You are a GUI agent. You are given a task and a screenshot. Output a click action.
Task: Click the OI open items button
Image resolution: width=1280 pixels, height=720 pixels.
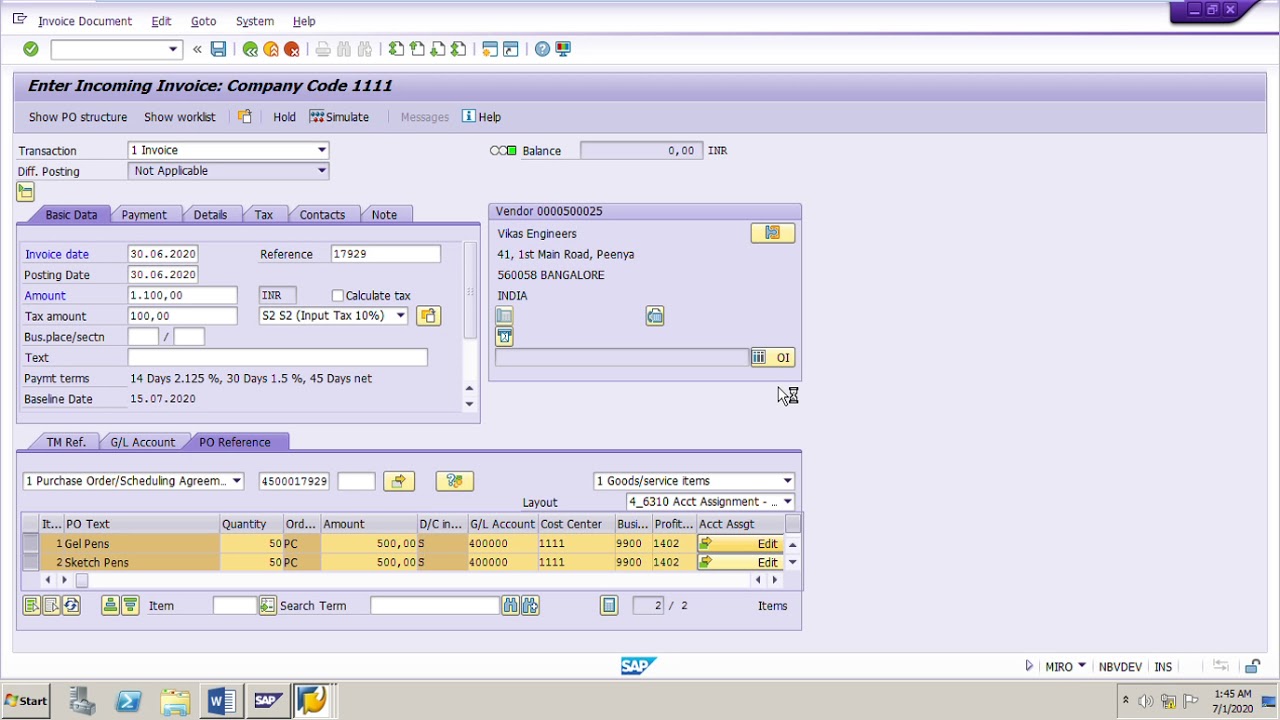pyautogui.click(x=772, y=357)
